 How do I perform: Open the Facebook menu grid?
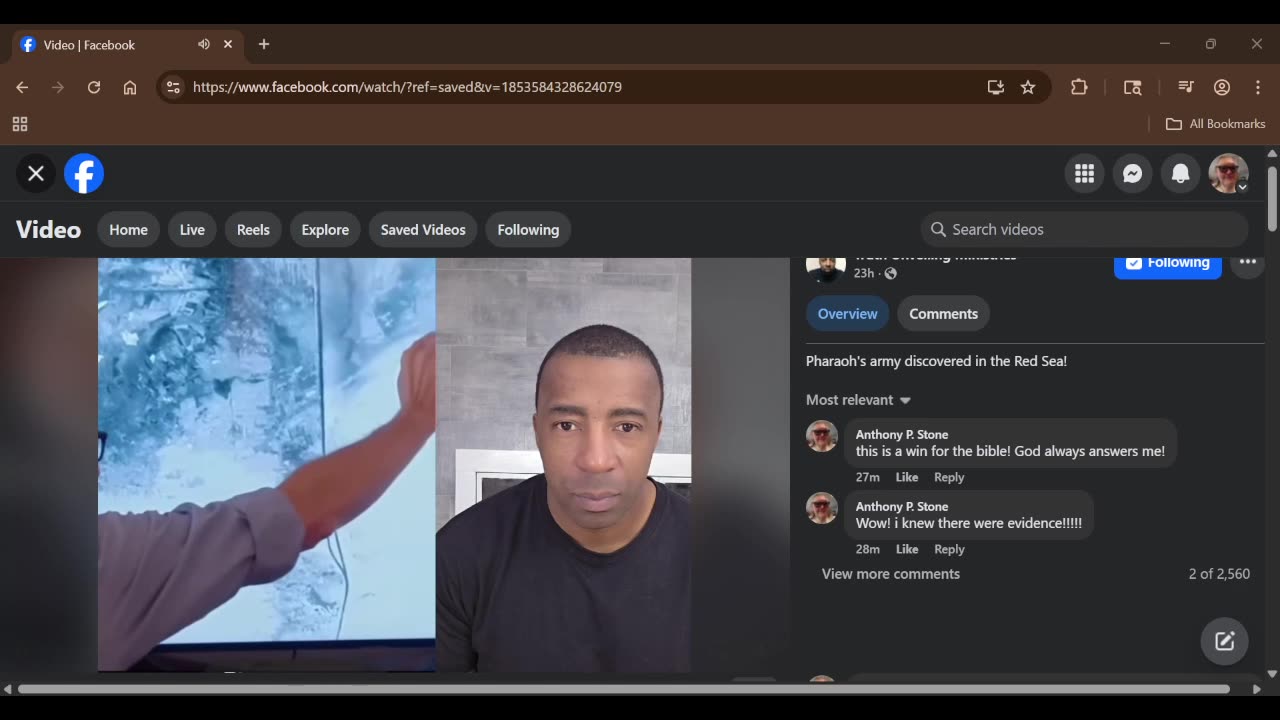[x=1085, y=174]
